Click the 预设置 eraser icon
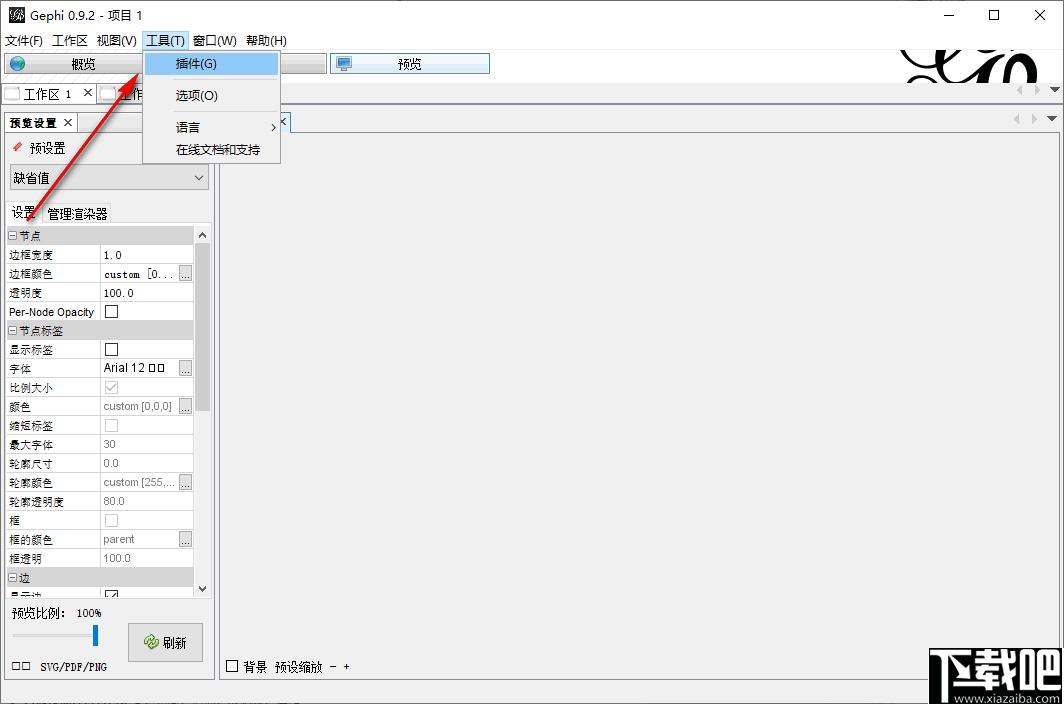The image size is (1064, 704). coord(17,147)
